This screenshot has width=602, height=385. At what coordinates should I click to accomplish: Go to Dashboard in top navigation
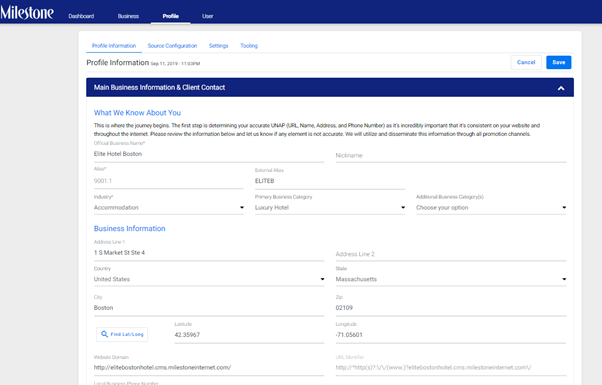pyautogui.click(x=81, y=16)
